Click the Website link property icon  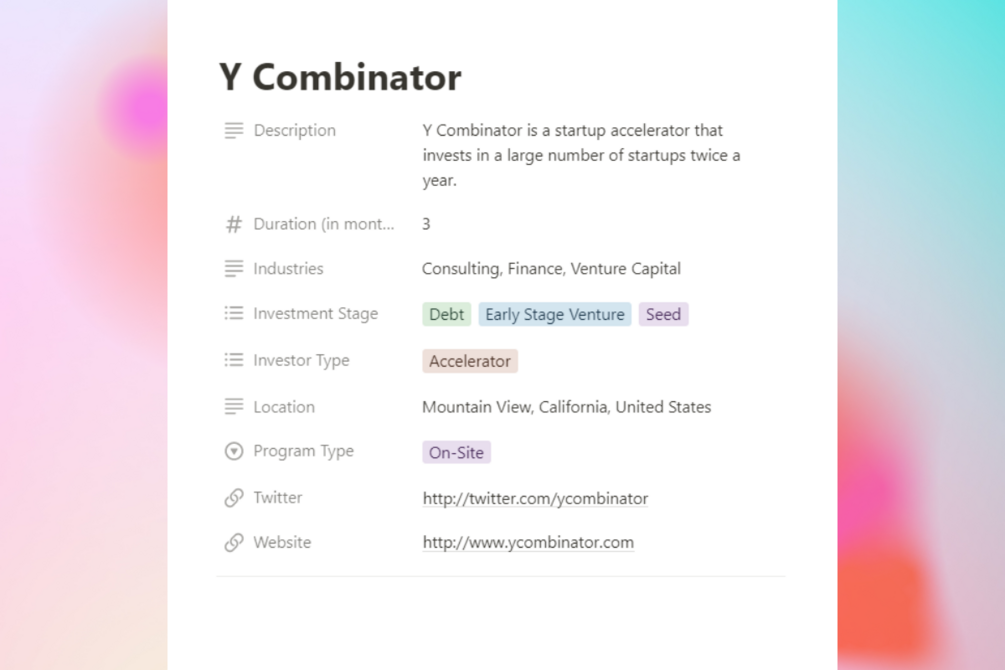click(x=234, y=543)
